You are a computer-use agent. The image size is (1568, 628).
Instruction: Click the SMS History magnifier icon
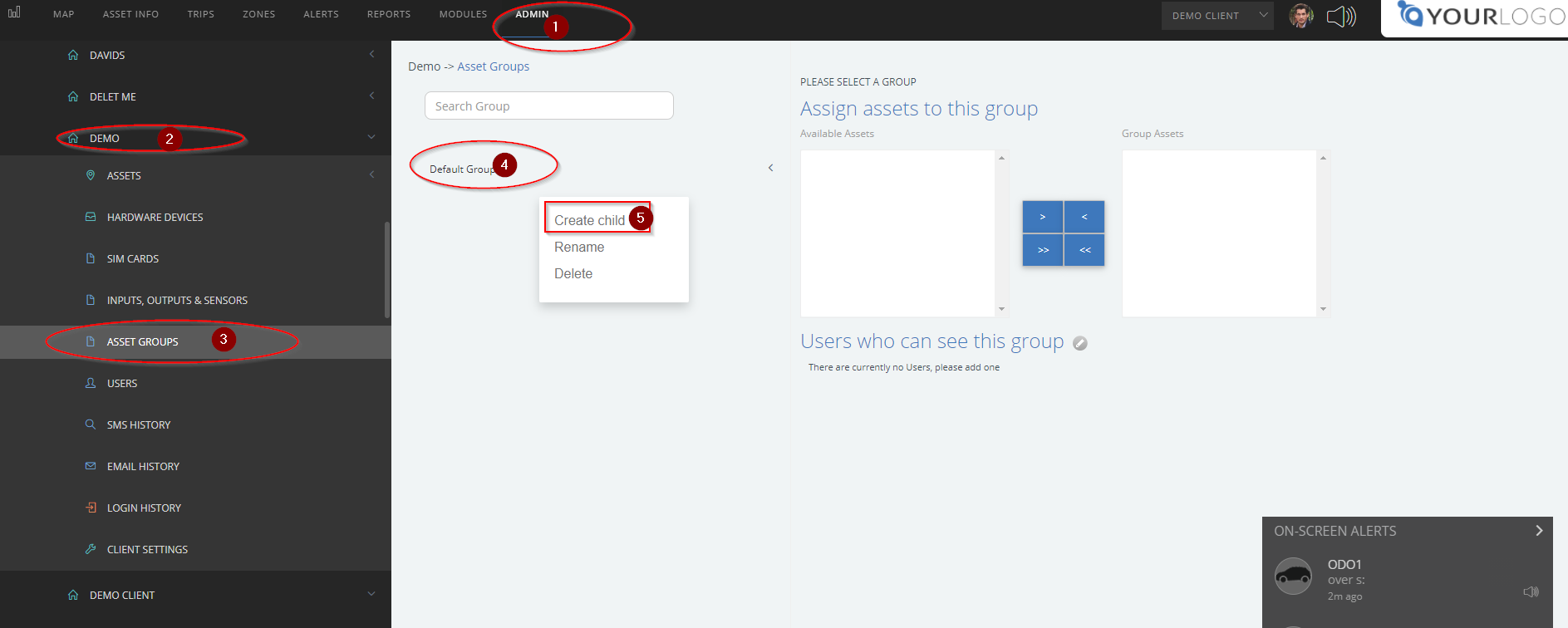[x=91, y=424]
